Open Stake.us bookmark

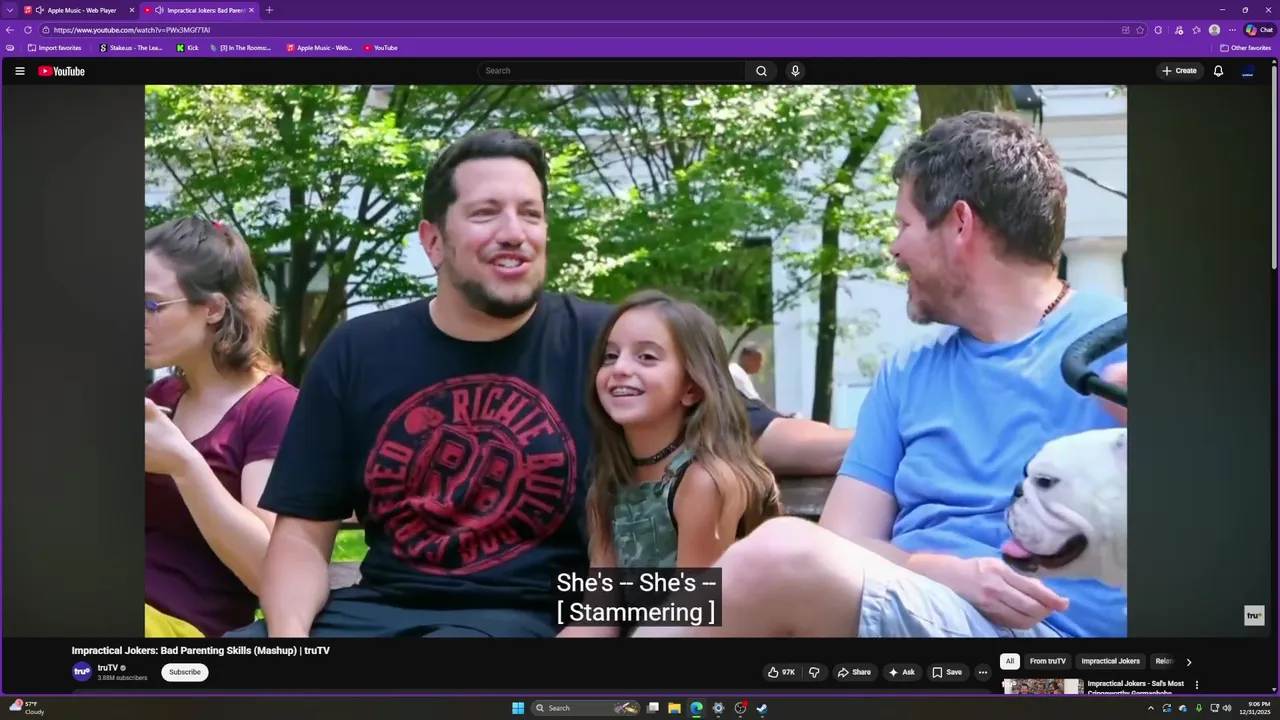[131, 48]
